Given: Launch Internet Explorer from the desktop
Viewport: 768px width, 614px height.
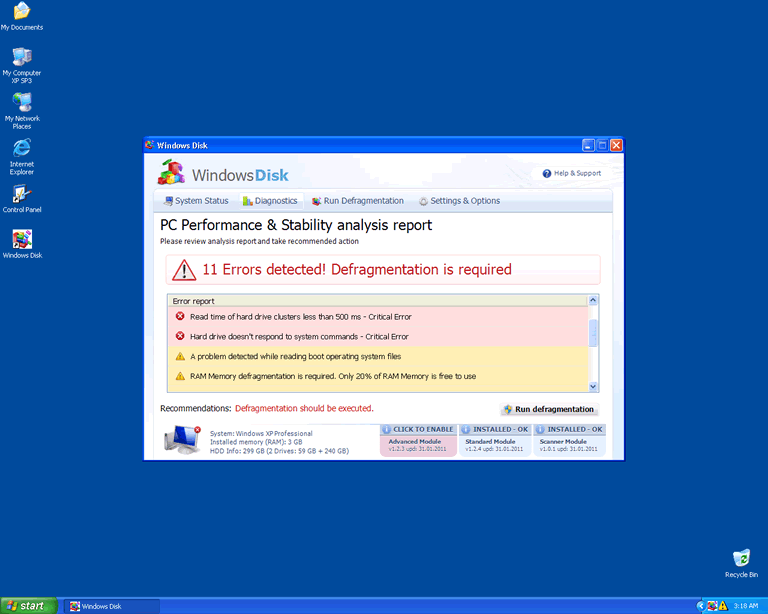Looking at the screenshot, I should (21, 149).
